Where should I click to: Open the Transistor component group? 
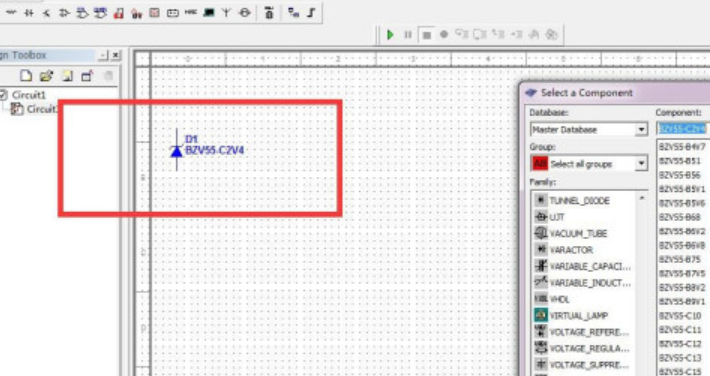click(x=47, y=13)
